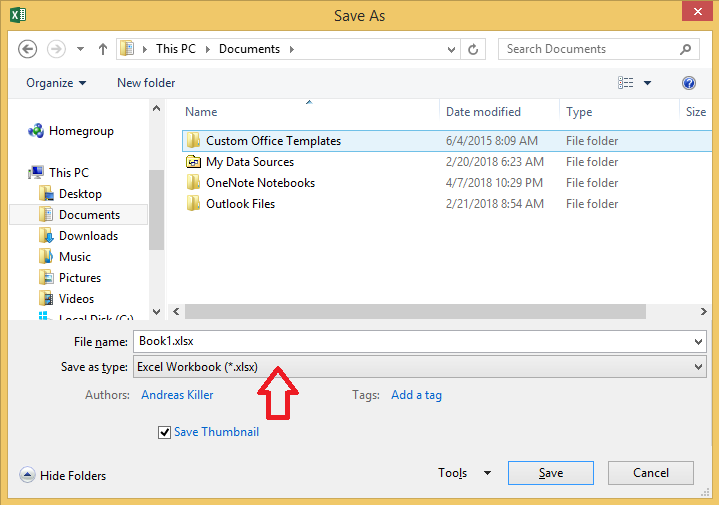Click the navigation pane scroll up arrow

tap(156, 109)
